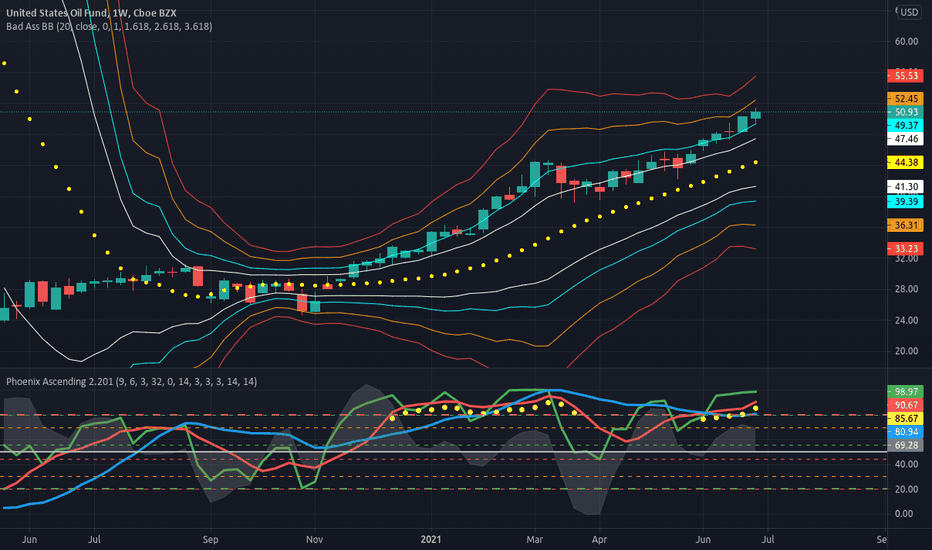This screenshot has width=932, height=550.
Task: Select the Bad Ass BB indicator legend
Action: pos(109,26)
